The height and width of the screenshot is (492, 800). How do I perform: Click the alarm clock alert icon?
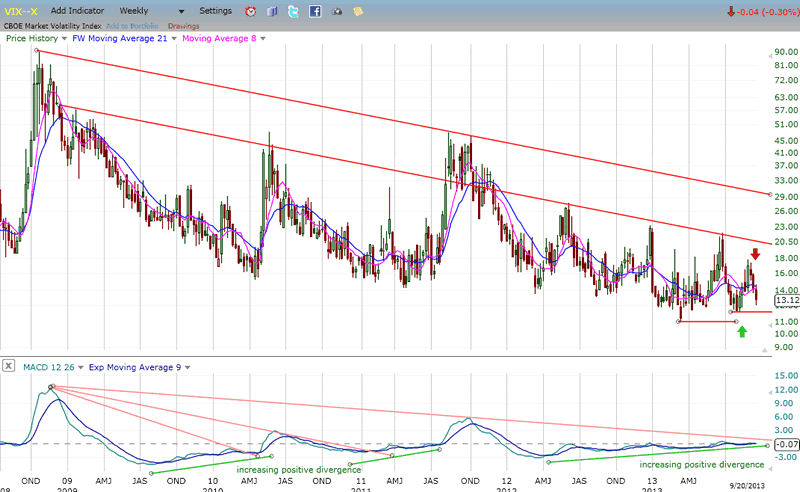point(250,11)
